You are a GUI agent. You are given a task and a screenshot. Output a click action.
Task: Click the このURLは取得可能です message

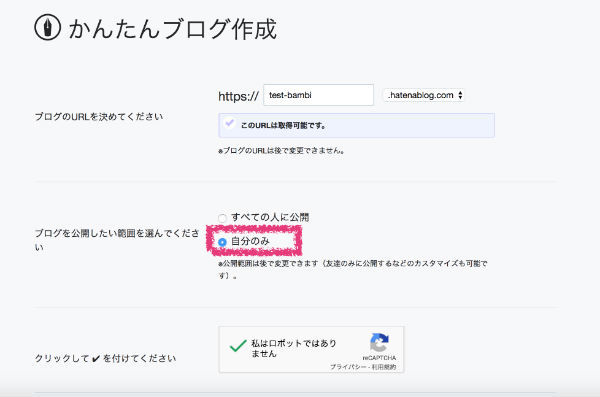(283, 125)
